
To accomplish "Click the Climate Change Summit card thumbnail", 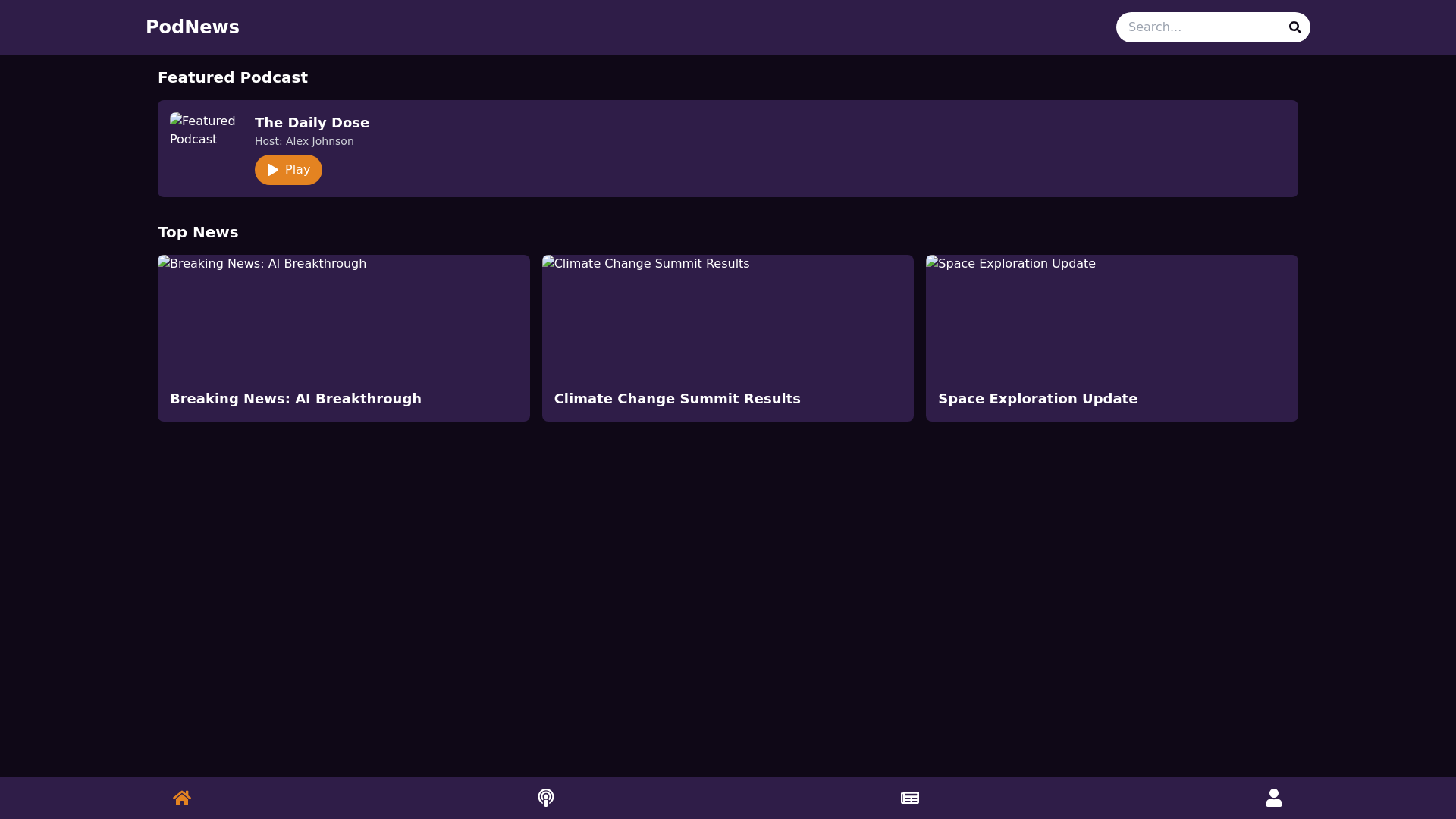I will click(727, 318).
